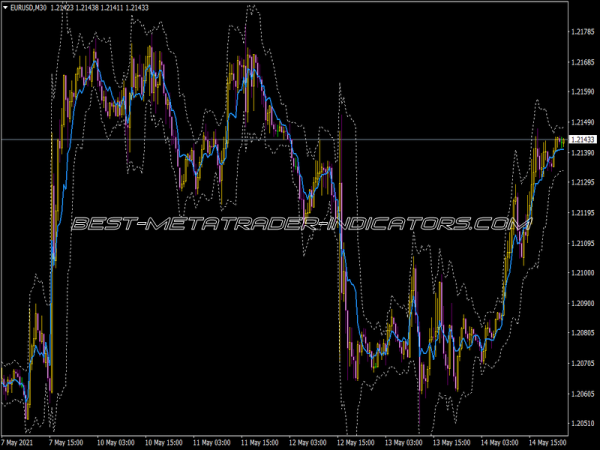Click the 1.21785 price axis label
This screenshot has height=450, width=600.
click(x=583, y=32)
